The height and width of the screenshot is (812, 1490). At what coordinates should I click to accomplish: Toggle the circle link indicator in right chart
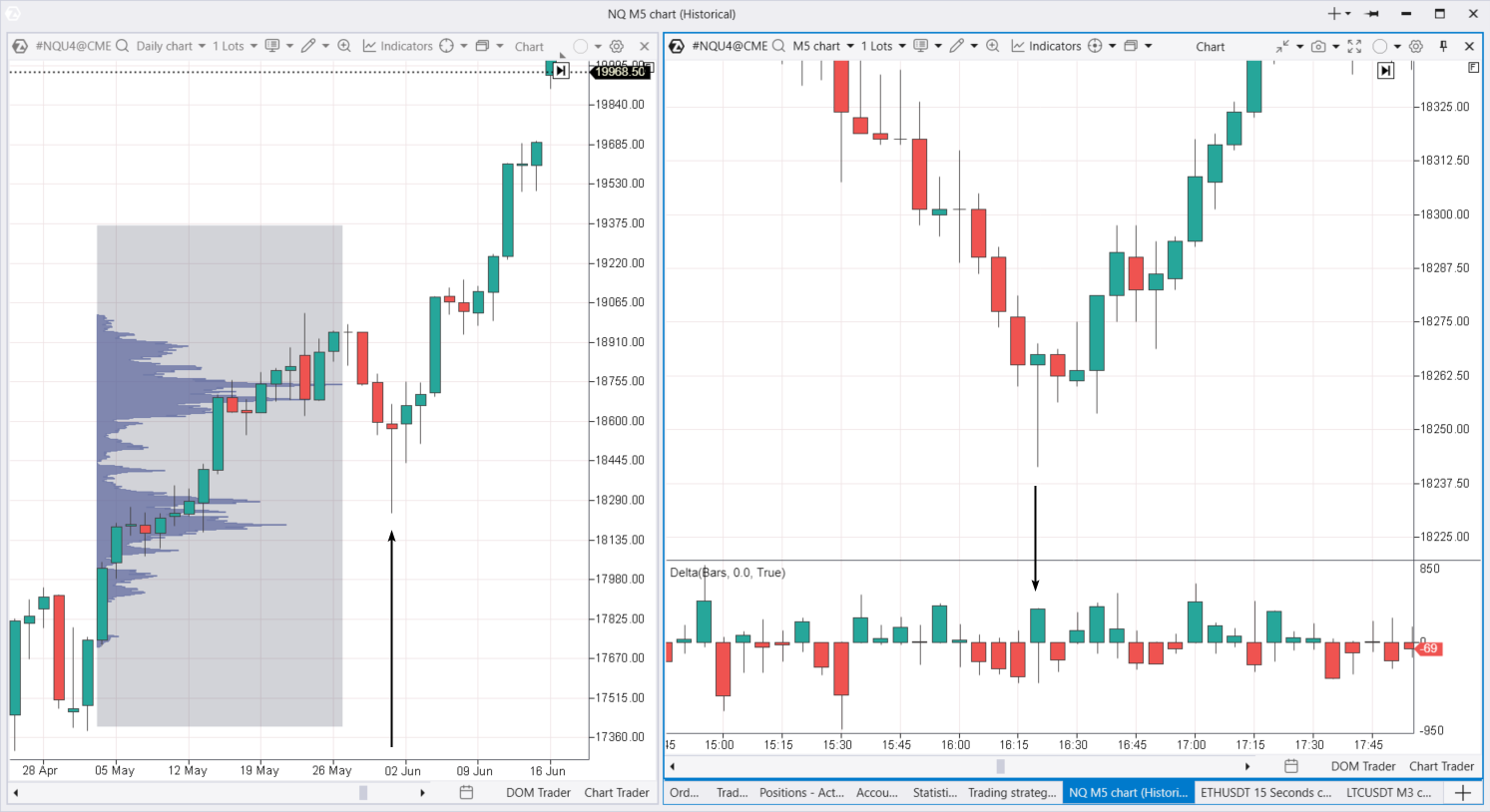1380,46
